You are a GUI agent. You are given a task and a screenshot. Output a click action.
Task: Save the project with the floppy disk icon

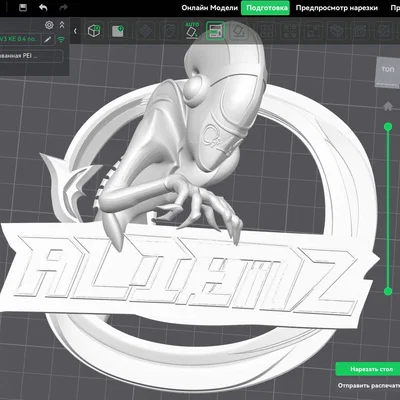(23, 8)
